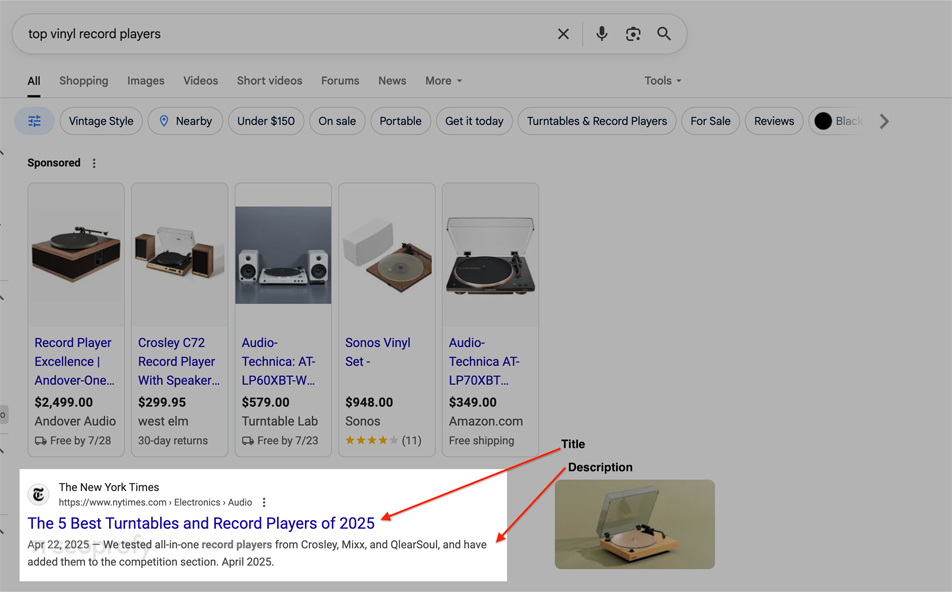Open three-dot menu beside nytimes.com URL
Viewport: 952px width, 592px height.
point(264,503)
